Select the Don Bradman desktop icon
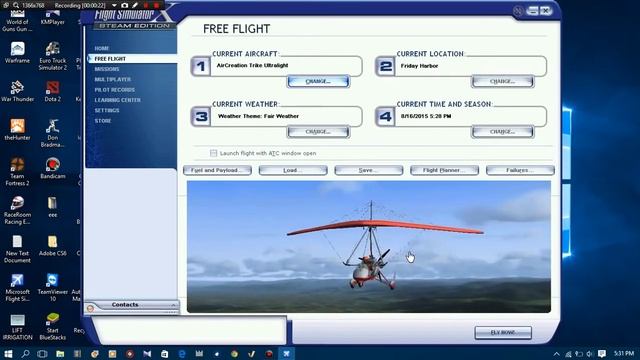The height and width of the screenshot is (360, 640). [53, 133]
